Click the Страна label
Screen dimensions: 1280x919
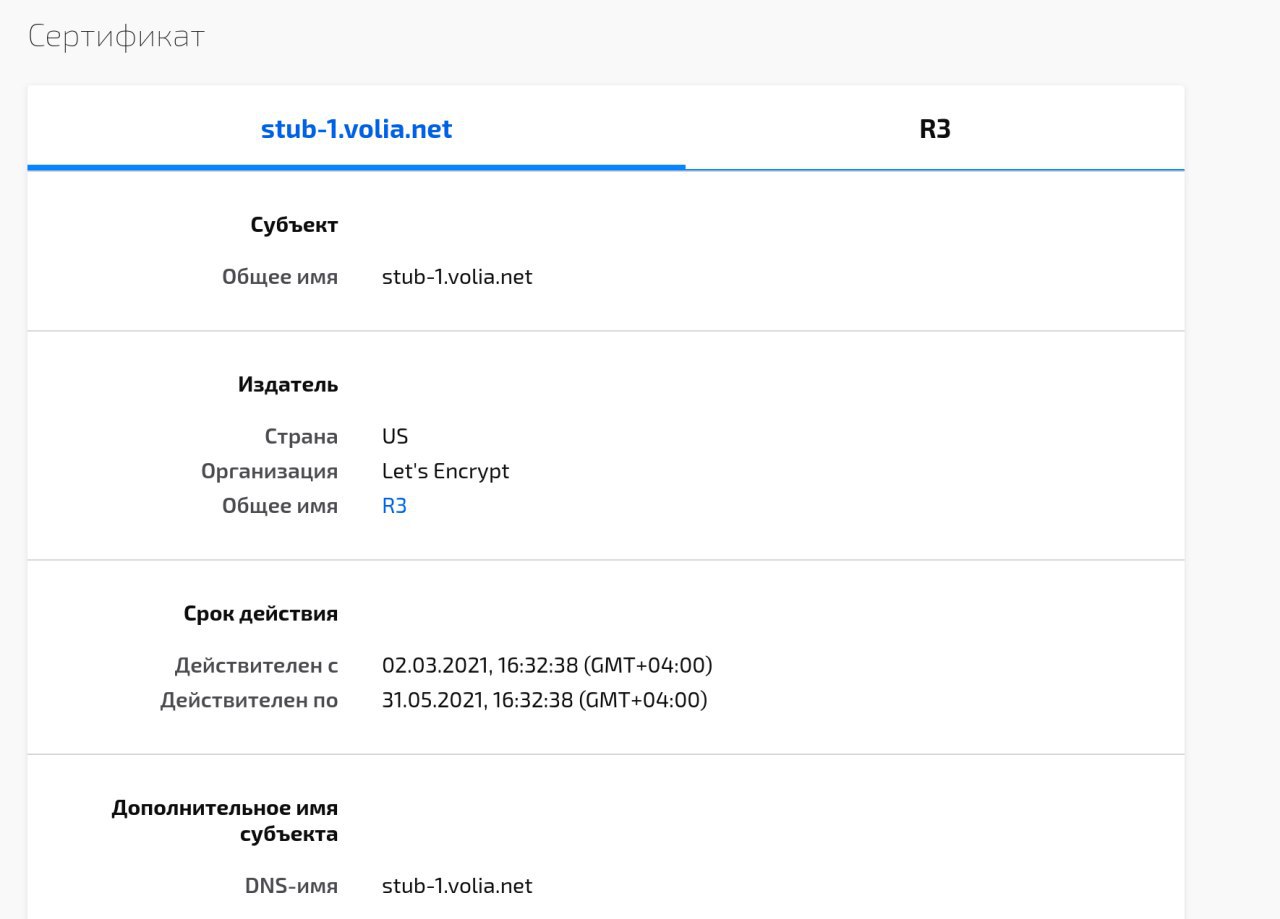point(301,437)
